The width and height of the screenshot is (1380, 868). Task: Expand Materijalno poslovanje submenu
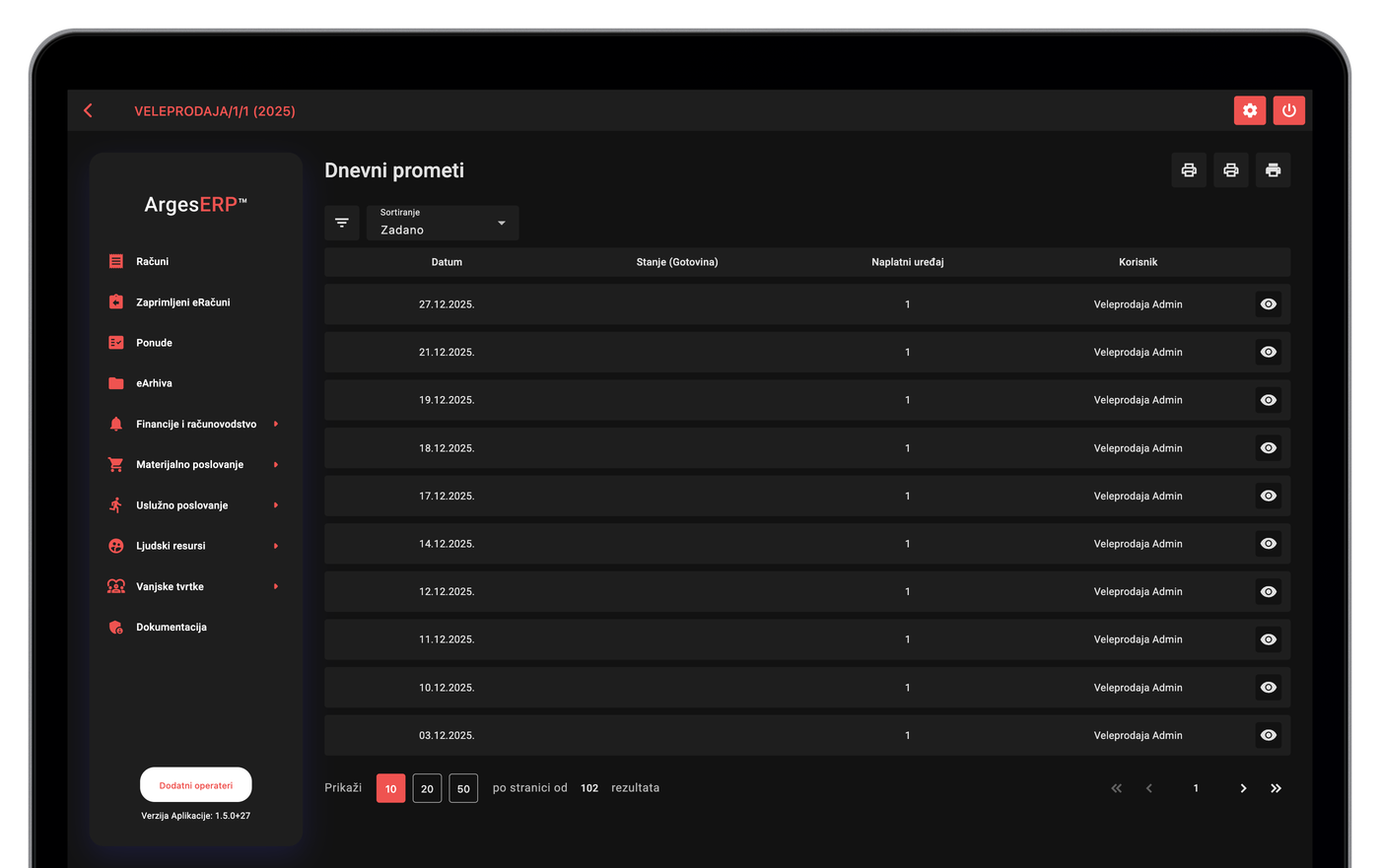tap(276, 464)
